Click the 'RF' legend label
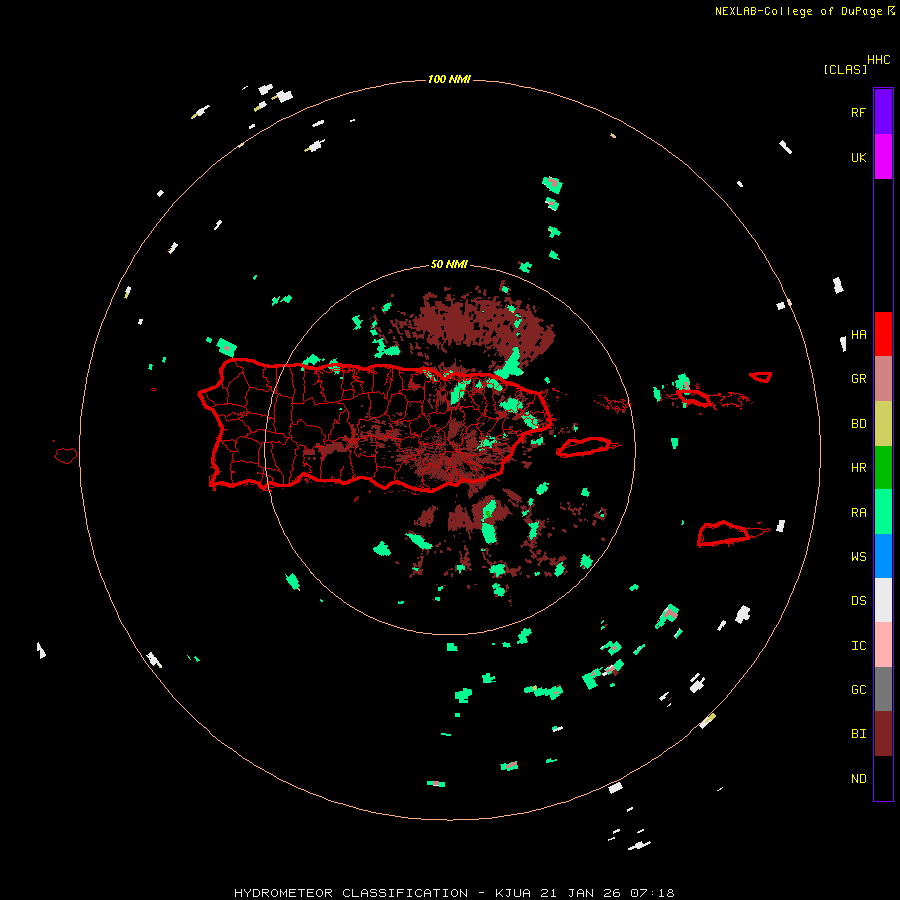 click(858, 112)
